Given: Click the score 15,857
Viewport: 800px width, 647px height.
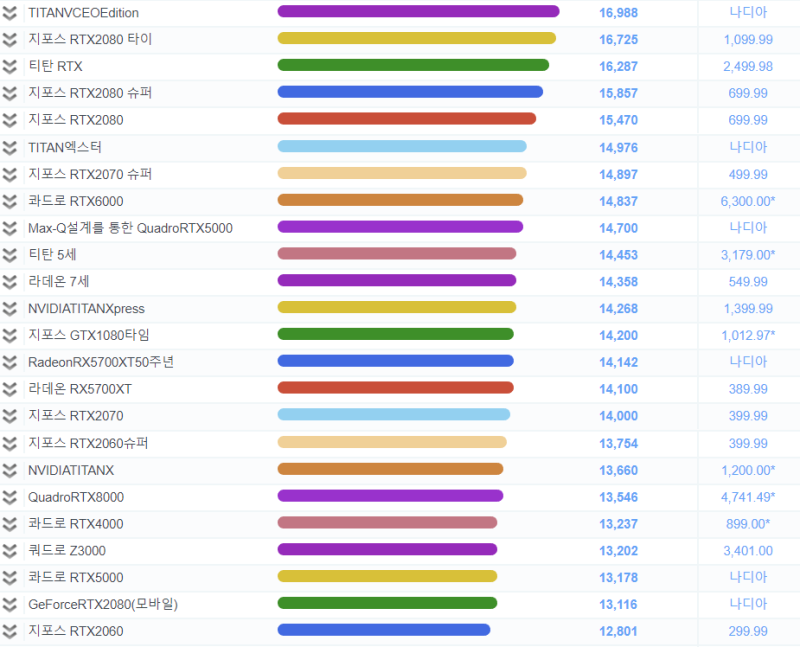Looking at the screenshot, I should pos(618,93).
